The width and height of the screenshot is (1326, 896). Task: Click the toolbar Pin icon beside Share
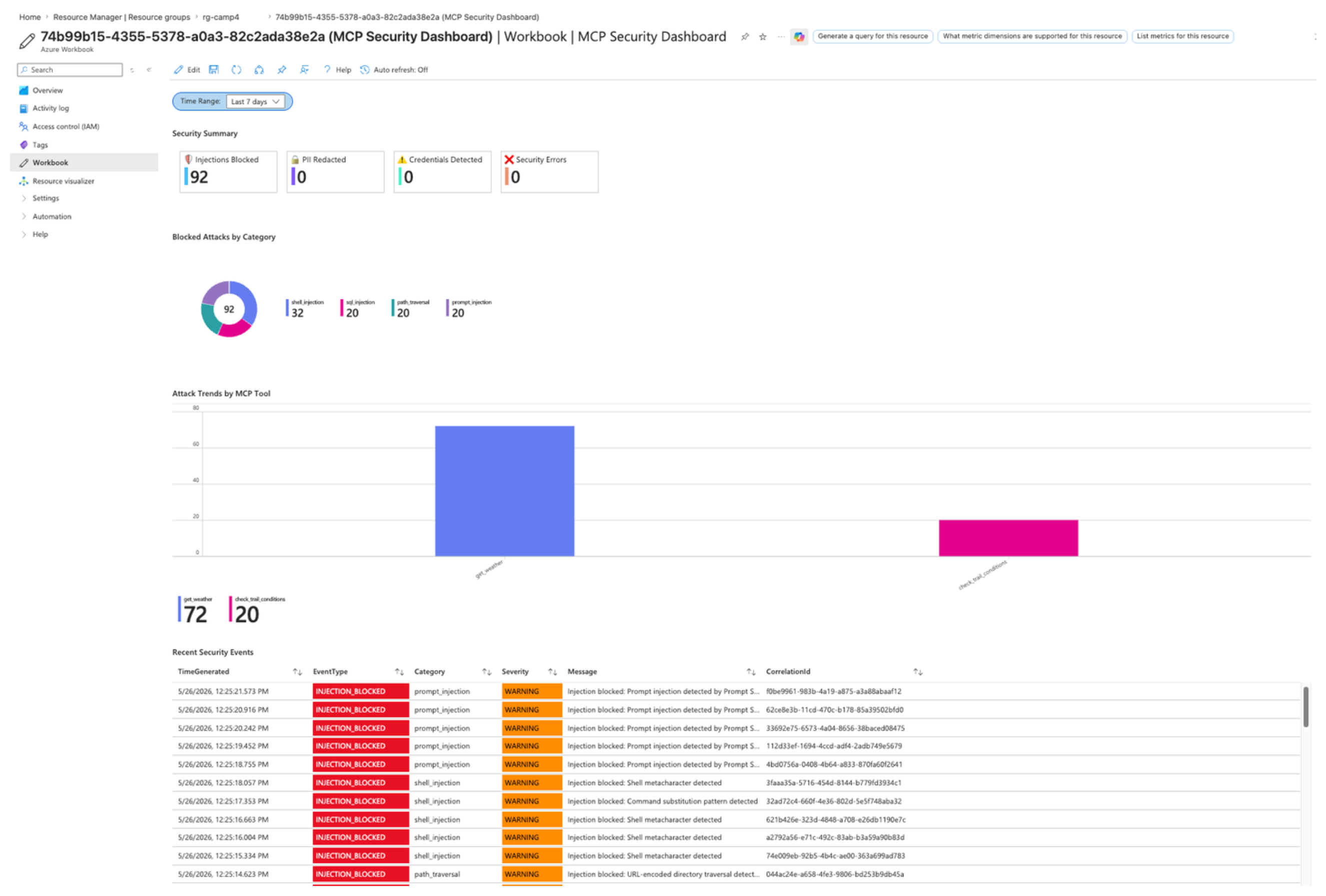[282, 69]
